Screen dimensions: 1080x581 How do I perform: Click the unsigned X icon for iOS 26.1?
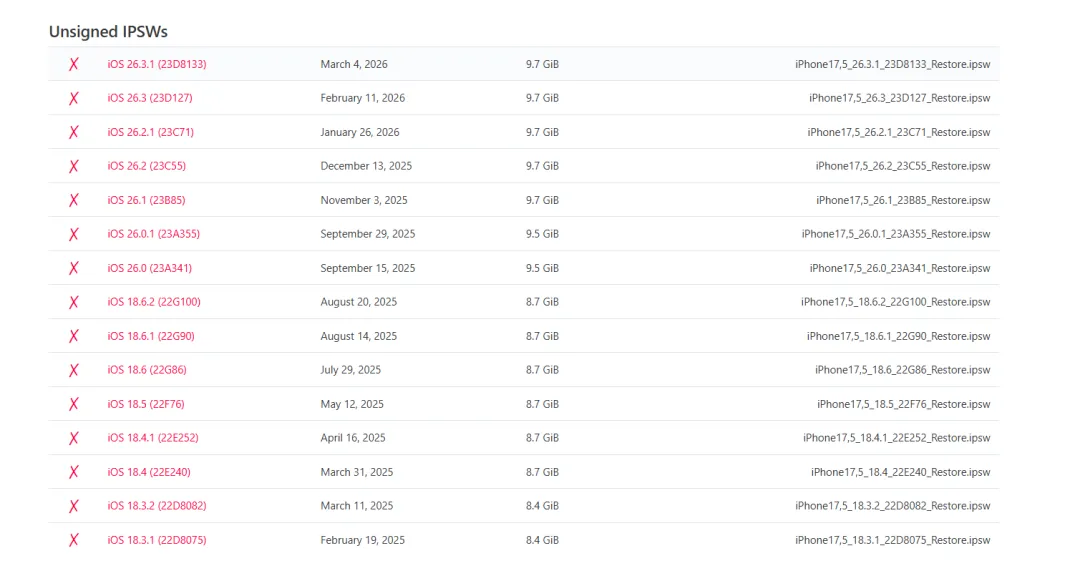74,200
